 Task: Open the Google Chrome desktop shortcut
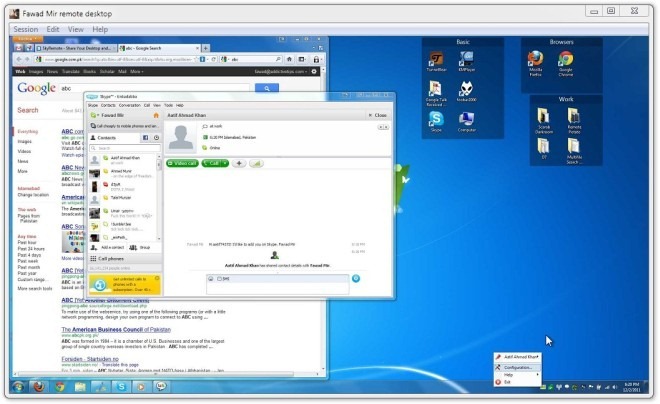pyautogui.click(x=566, y=63)
